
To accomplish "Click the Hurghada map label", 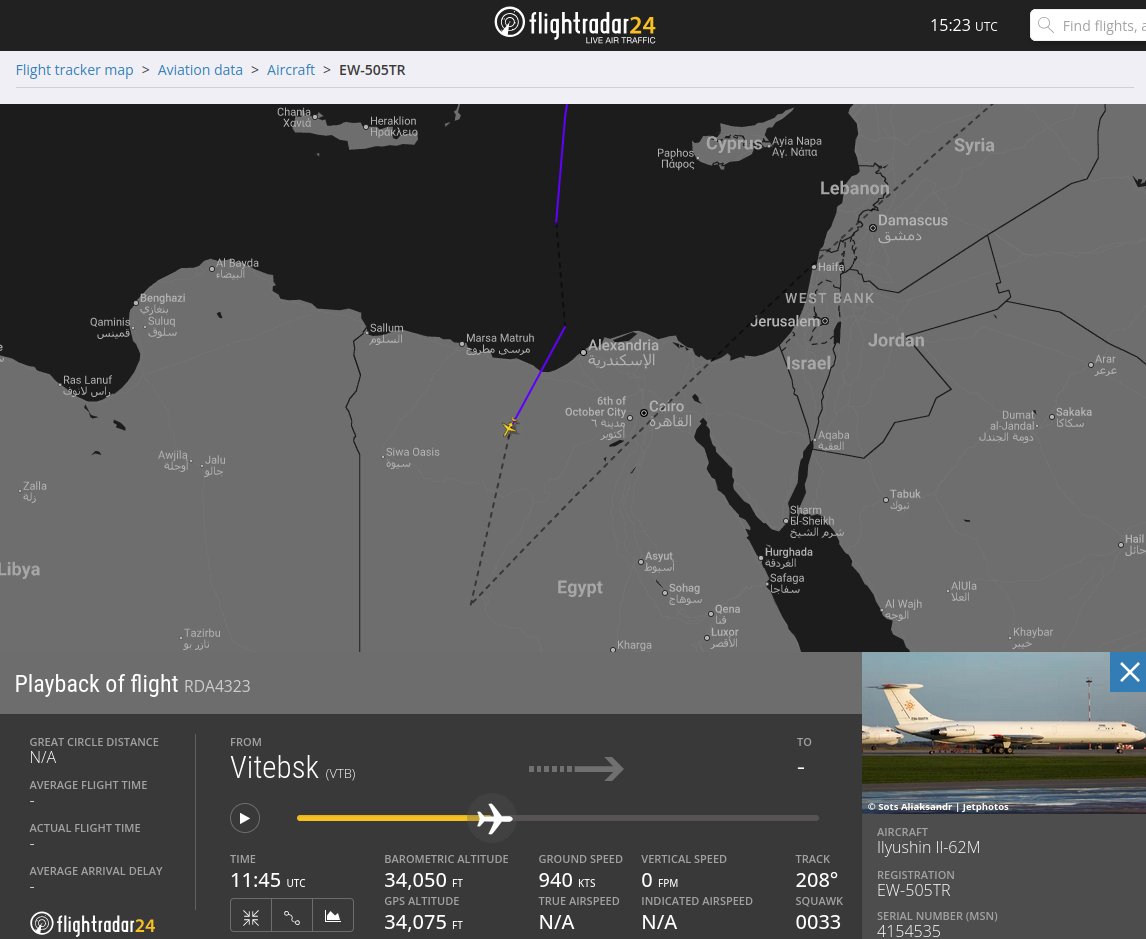I will tap(788, 557).
